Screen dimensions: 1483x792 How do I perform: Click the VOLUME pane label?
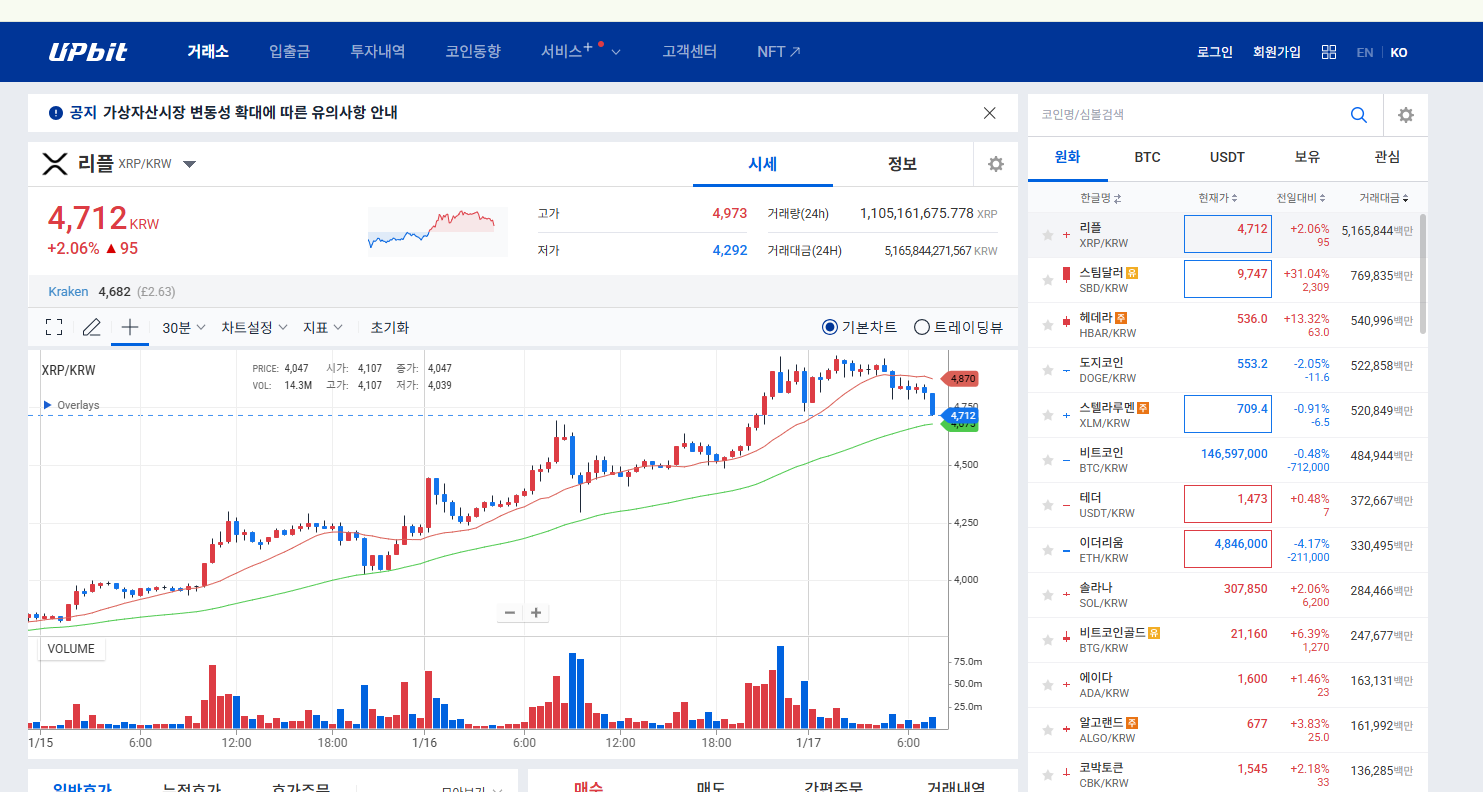pos(71,649)
